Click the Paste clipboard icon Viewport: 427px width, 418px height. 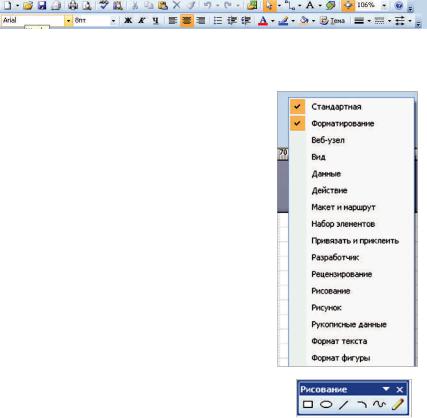click(x=162, y=5)
